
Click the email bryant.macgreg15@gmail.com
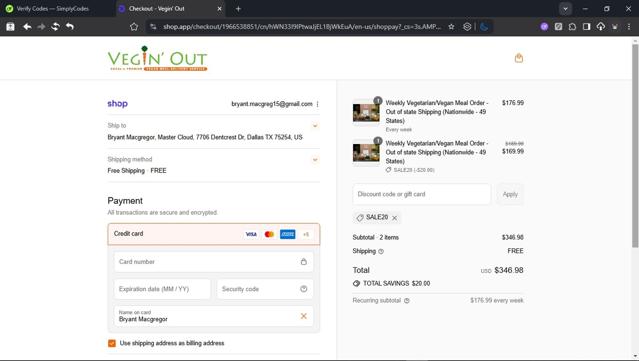click(x=272, y=104)
